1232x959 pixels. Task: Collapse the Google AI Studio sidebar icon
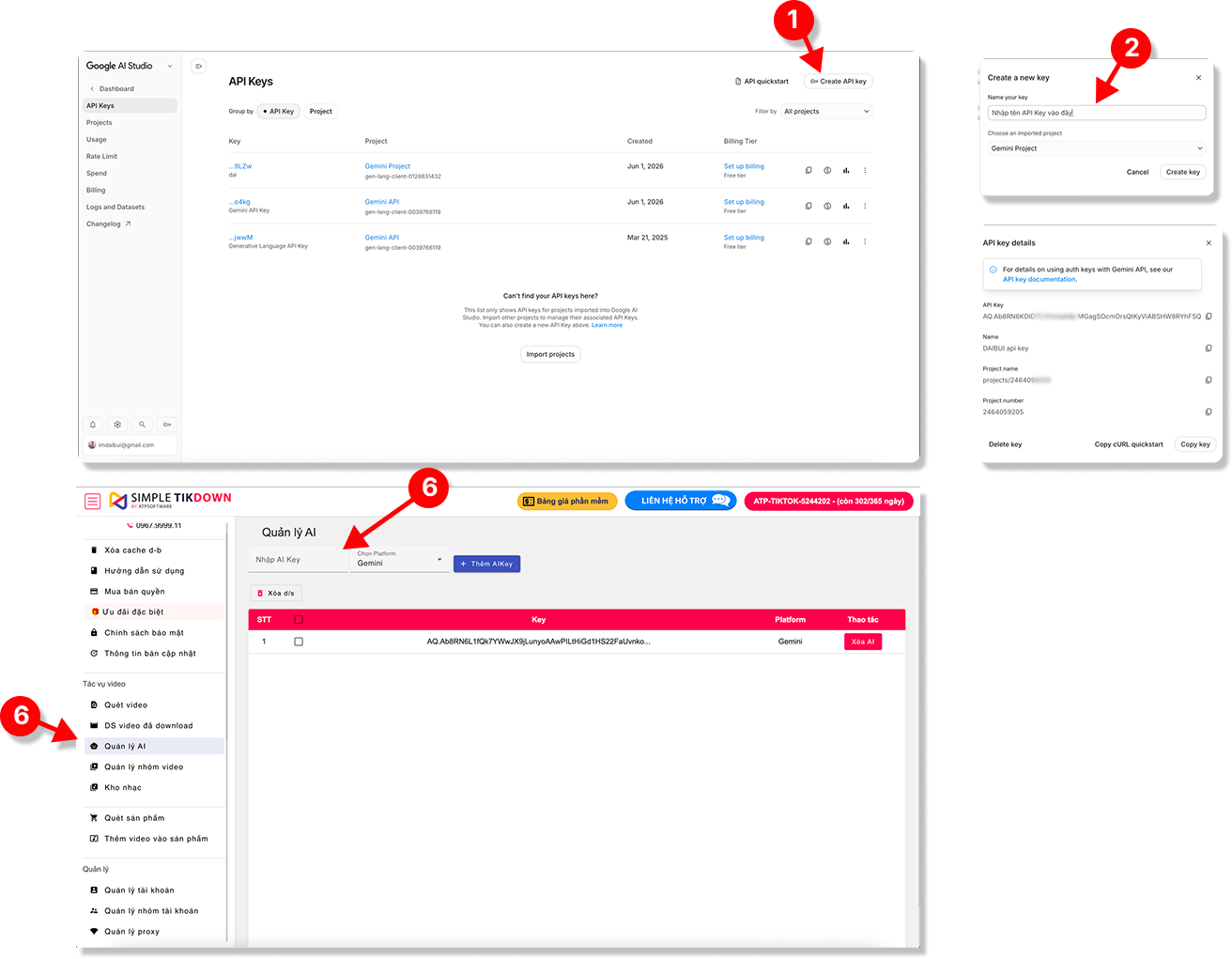click(198, 66)
